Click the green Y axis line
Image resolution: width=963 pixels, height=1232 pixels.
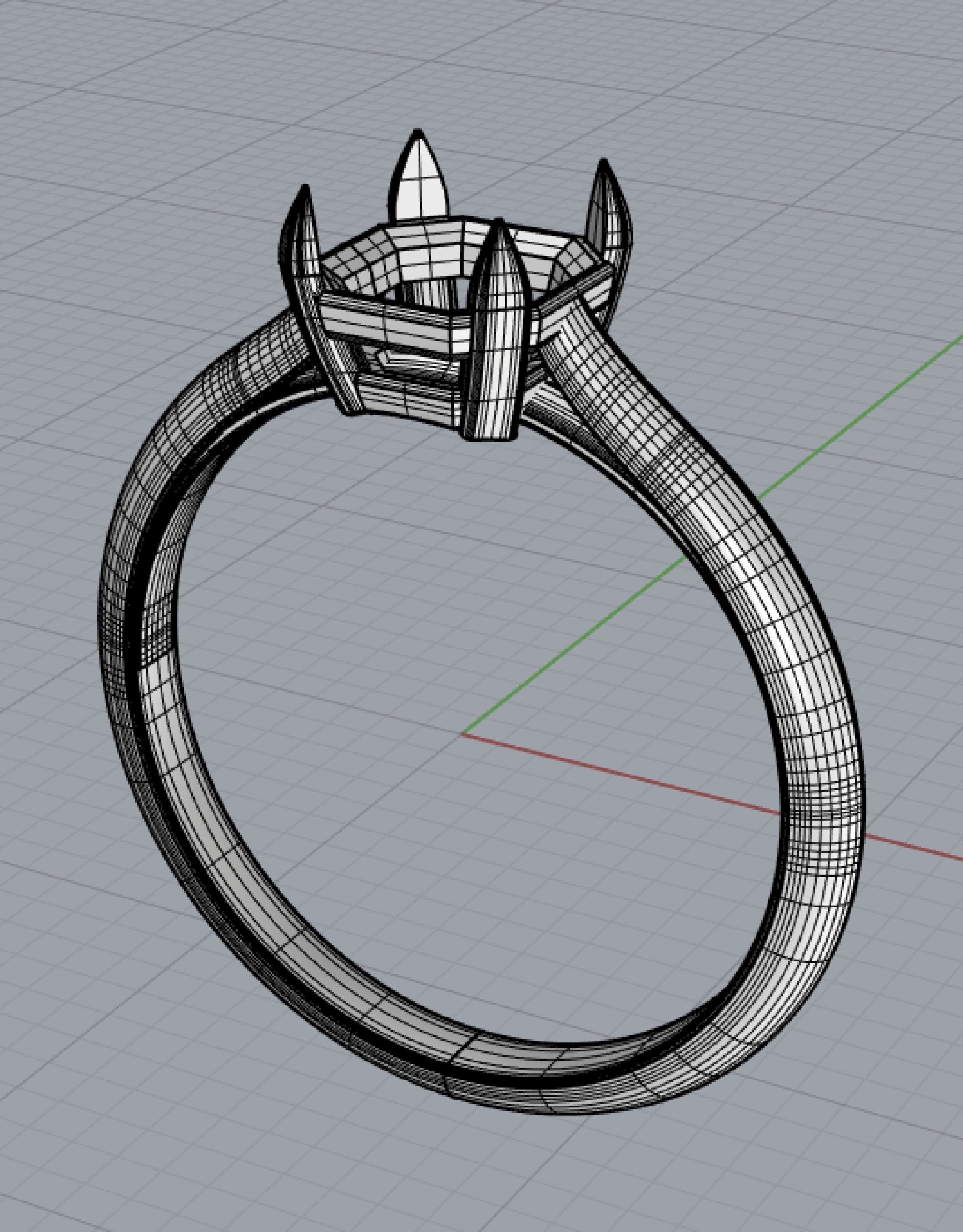(x=593, y=631)
